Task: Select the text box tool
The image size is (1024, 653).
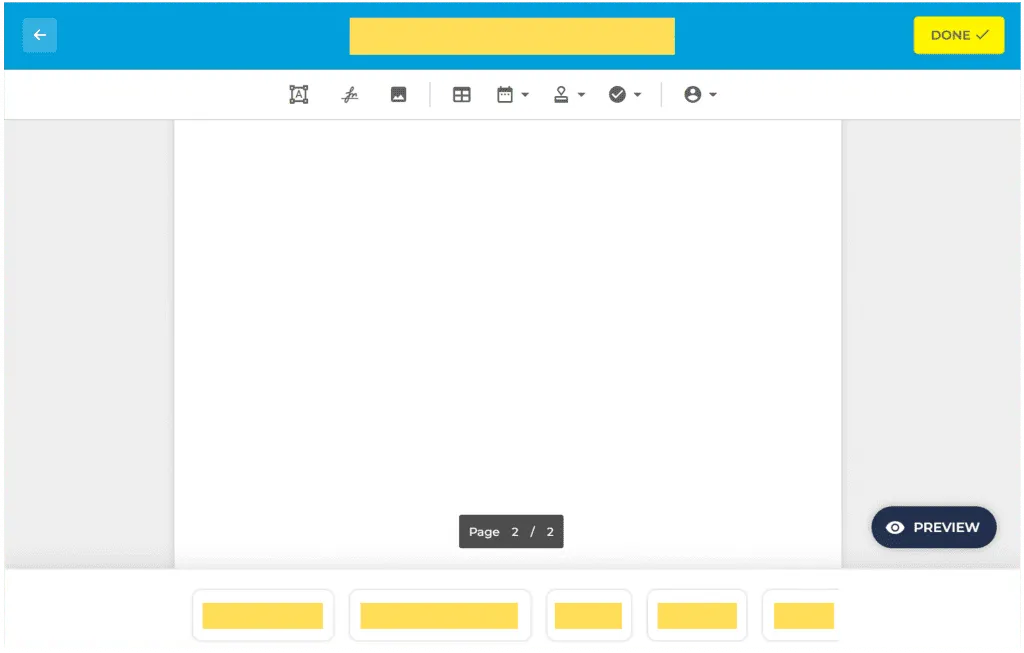Action: 297,94
